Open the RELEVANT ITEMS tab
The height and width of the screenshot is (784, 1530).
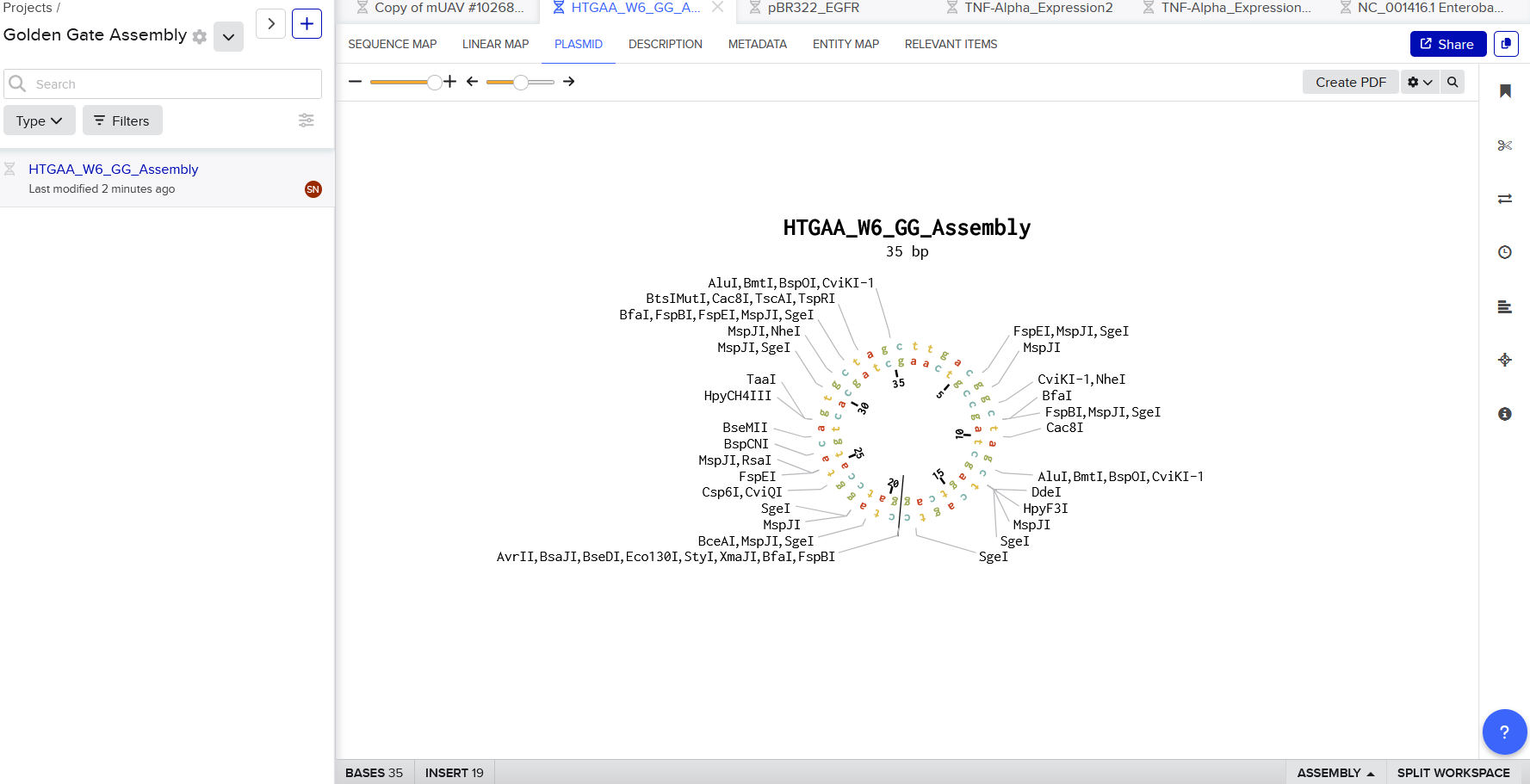point(951,44)
